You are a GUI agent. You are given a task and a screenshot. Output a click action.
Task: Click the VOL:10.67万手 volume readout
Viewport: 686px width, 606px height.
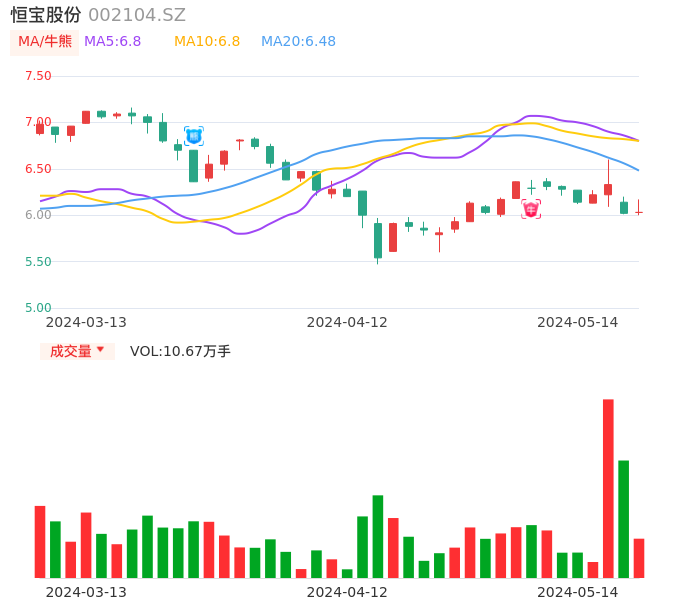180,351
